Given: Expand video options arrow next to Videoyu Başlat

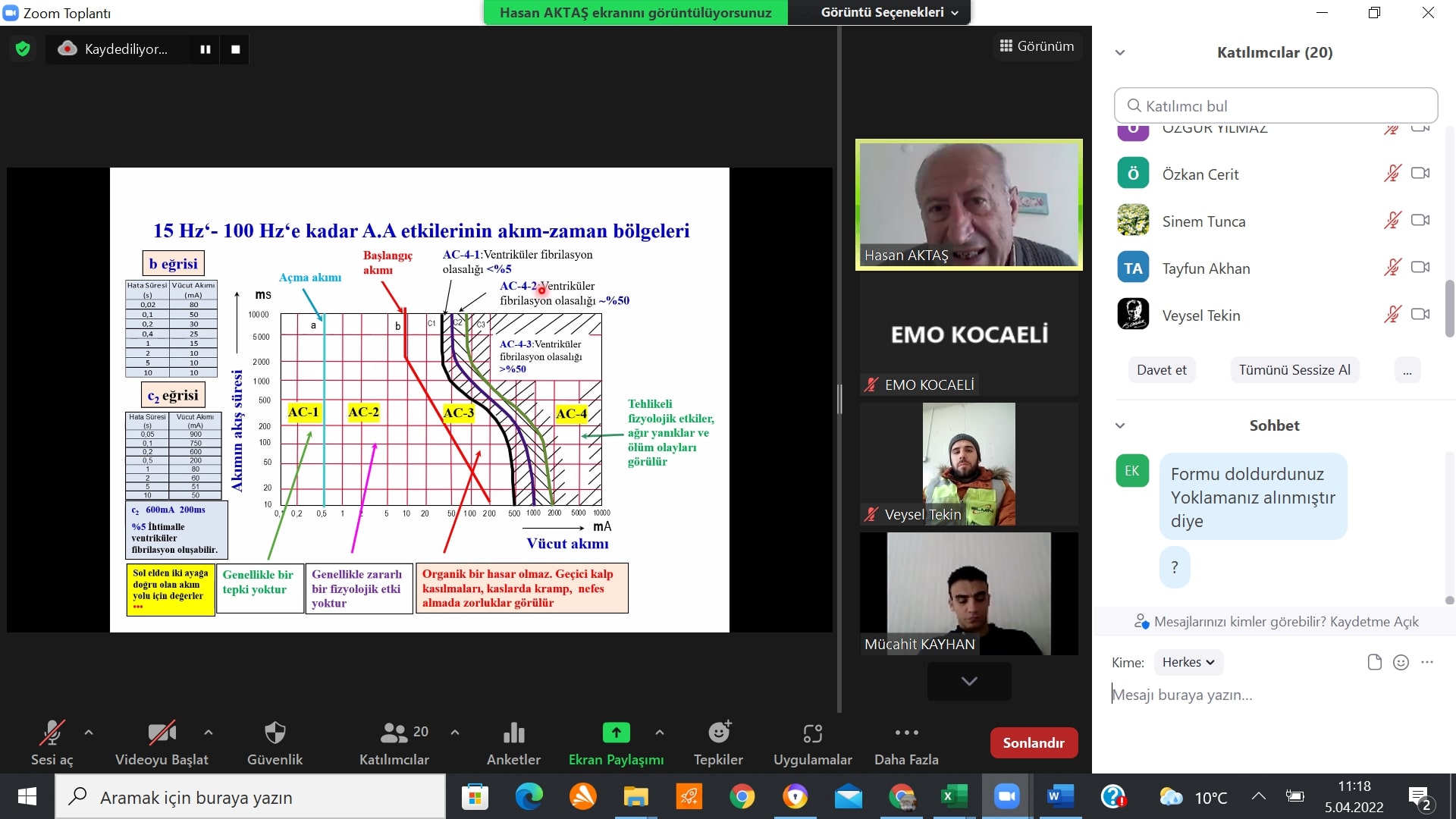Looking at the screenshot, I should pos(209,733).
